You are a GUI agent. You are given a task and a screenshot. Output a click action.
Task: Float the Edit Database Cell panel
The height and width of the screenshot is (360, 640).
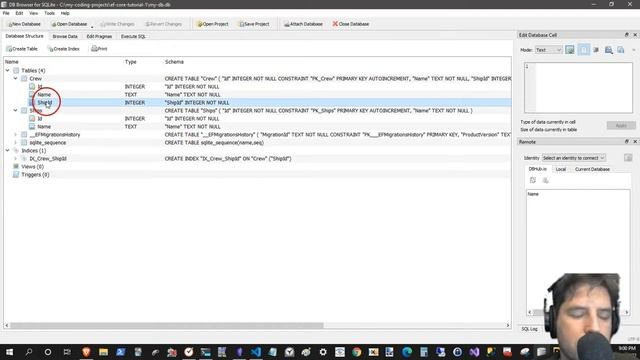[x=627, y=35]
